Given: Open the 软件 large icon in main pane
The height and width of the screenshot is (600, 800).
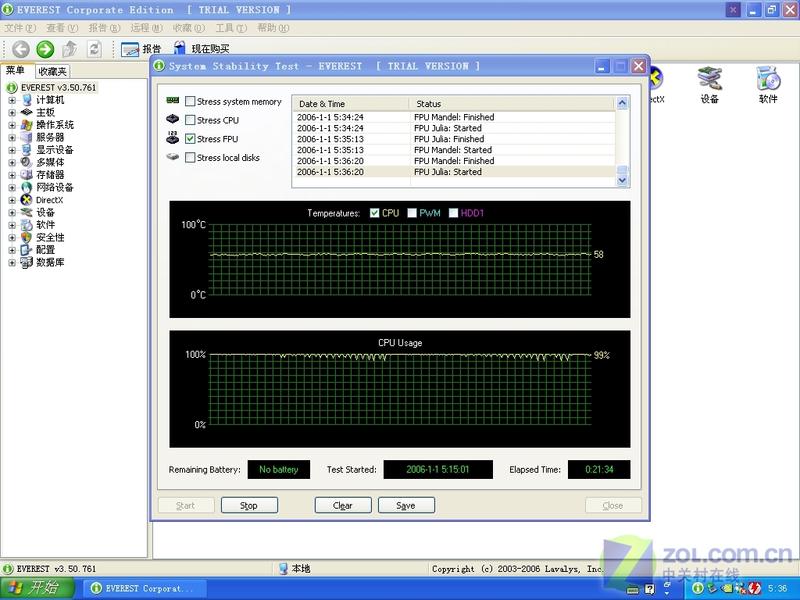Looking at the screenshot, I should tap(768, 85).
